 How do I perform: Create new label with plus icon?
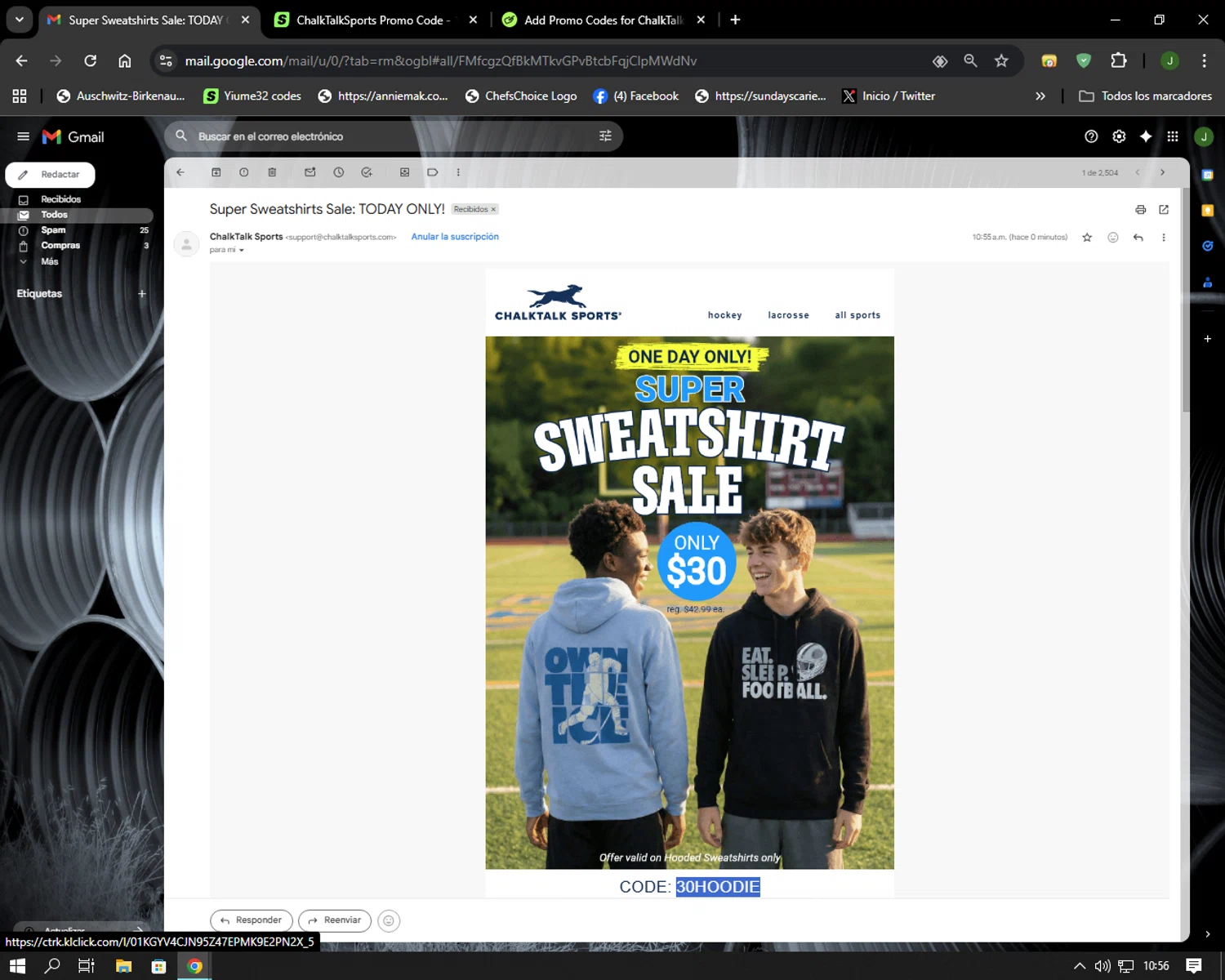[x=141, y=294]
